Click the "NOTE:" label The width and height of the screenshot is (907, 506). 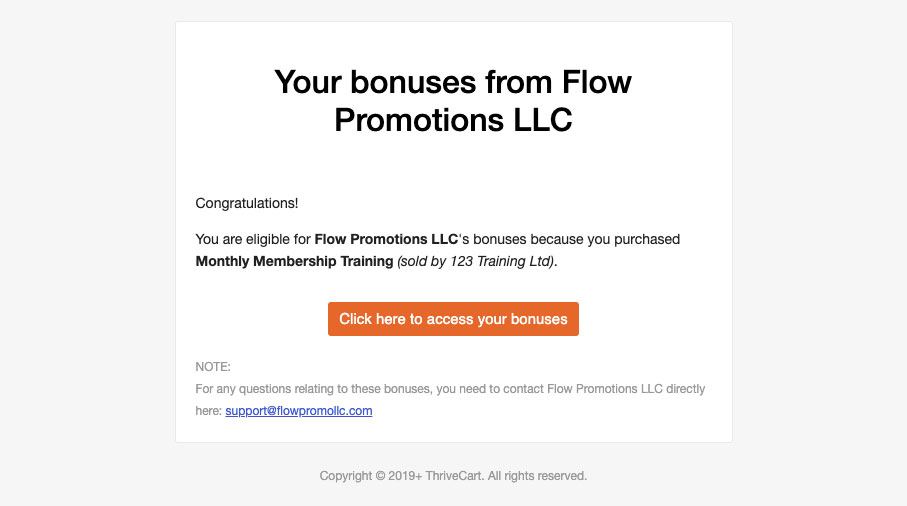[x=213, y=367]
